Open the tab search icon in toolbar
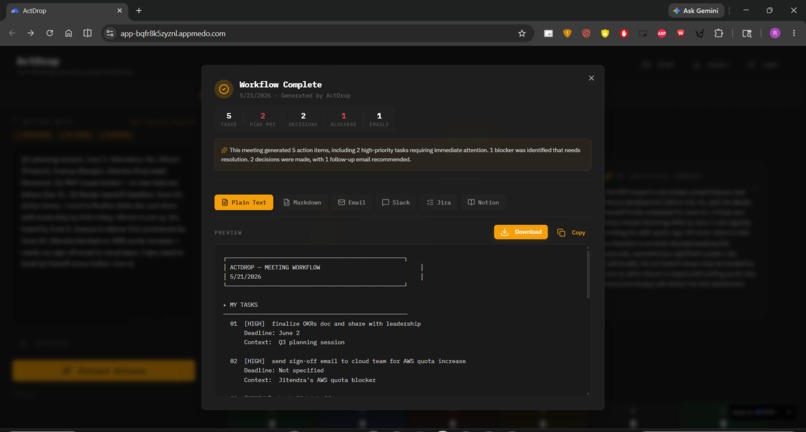The width and height of the screenshot is (806, 432). (747, 33)
